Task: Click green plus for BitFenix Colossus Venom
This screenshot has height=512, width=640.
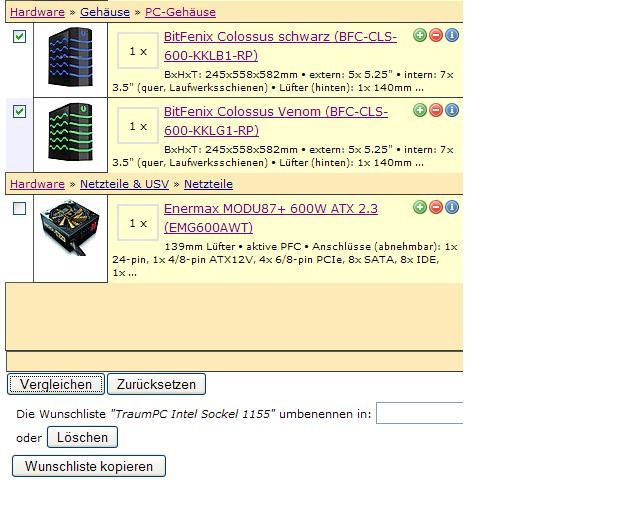Action: [420, 110]
